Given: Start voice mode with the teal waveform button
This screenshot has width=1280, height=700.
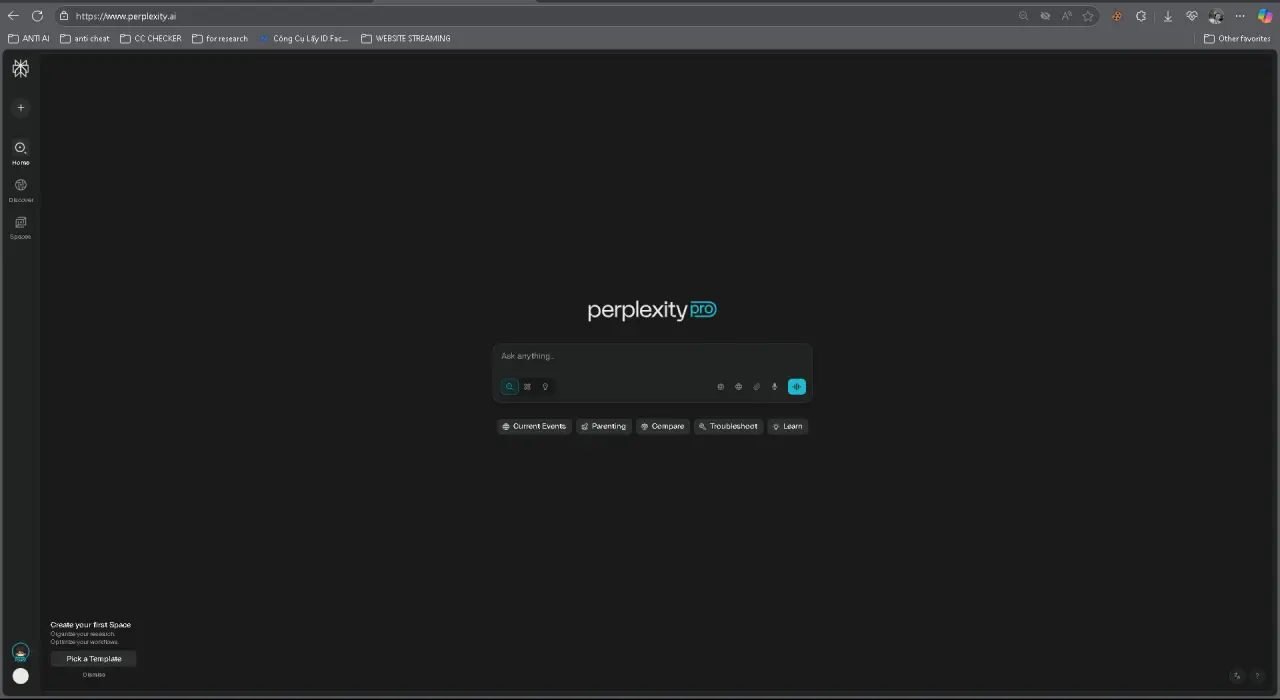Looking at the screenshot, I should pos(796,386).
